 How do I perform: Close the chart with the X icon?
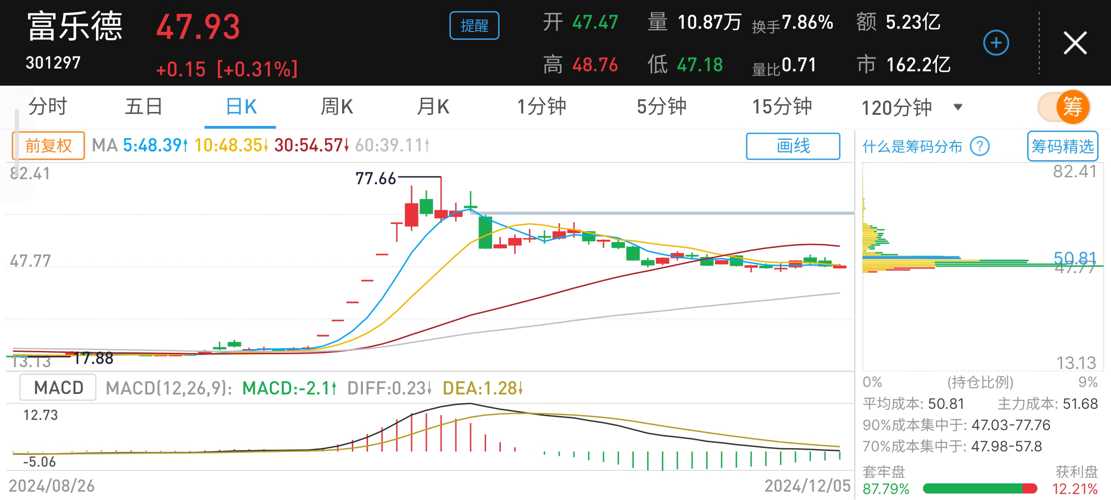coord(1075,43)
